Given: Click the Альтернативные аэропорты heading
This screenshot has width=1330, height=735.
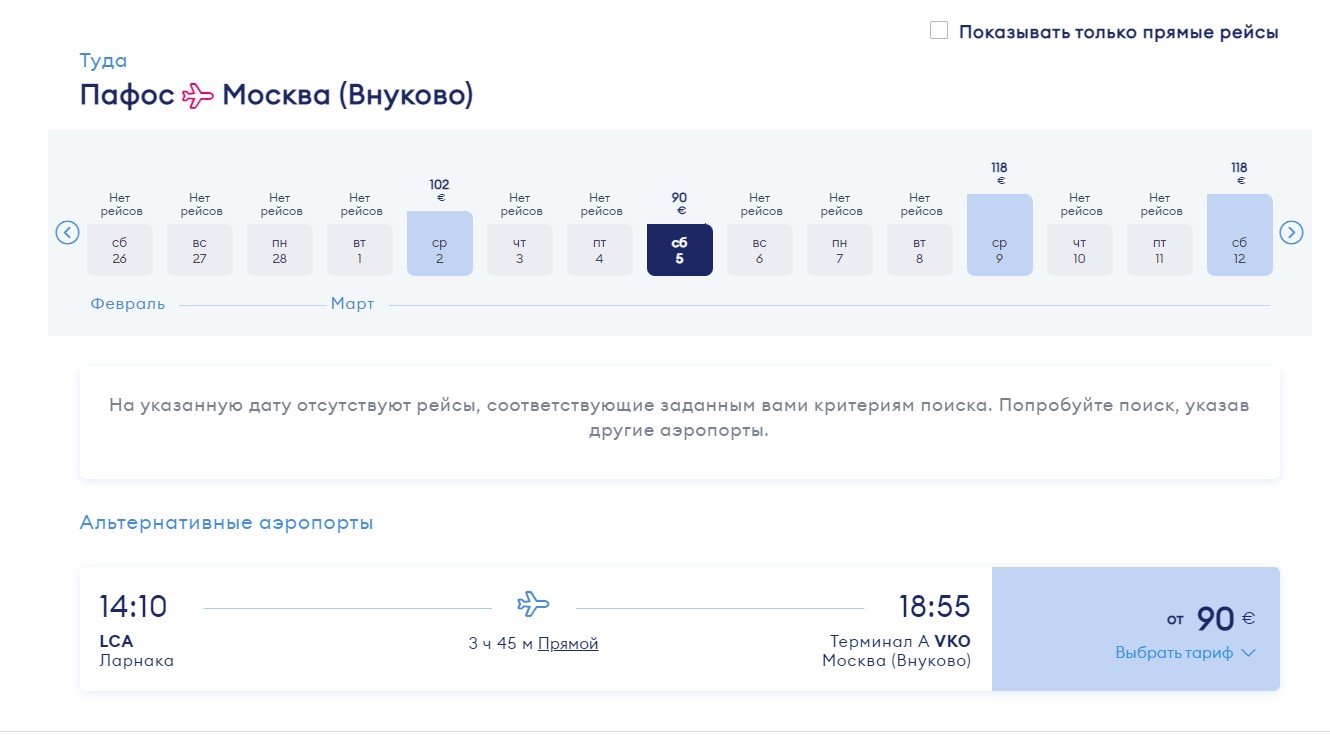Looking at the screenshot, I should (226, 523).
